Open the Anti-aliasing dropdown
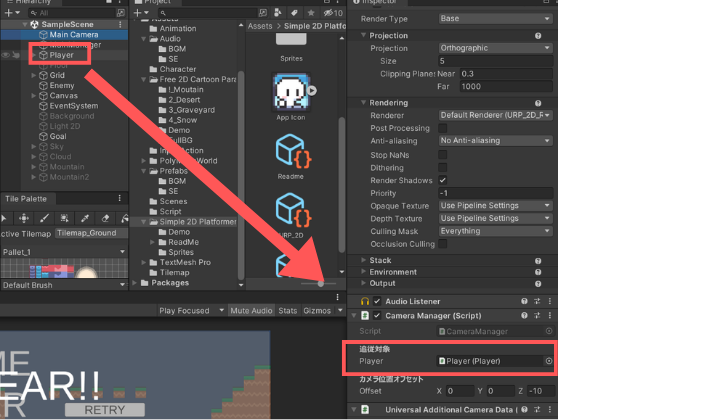 (x=495, y=141)
